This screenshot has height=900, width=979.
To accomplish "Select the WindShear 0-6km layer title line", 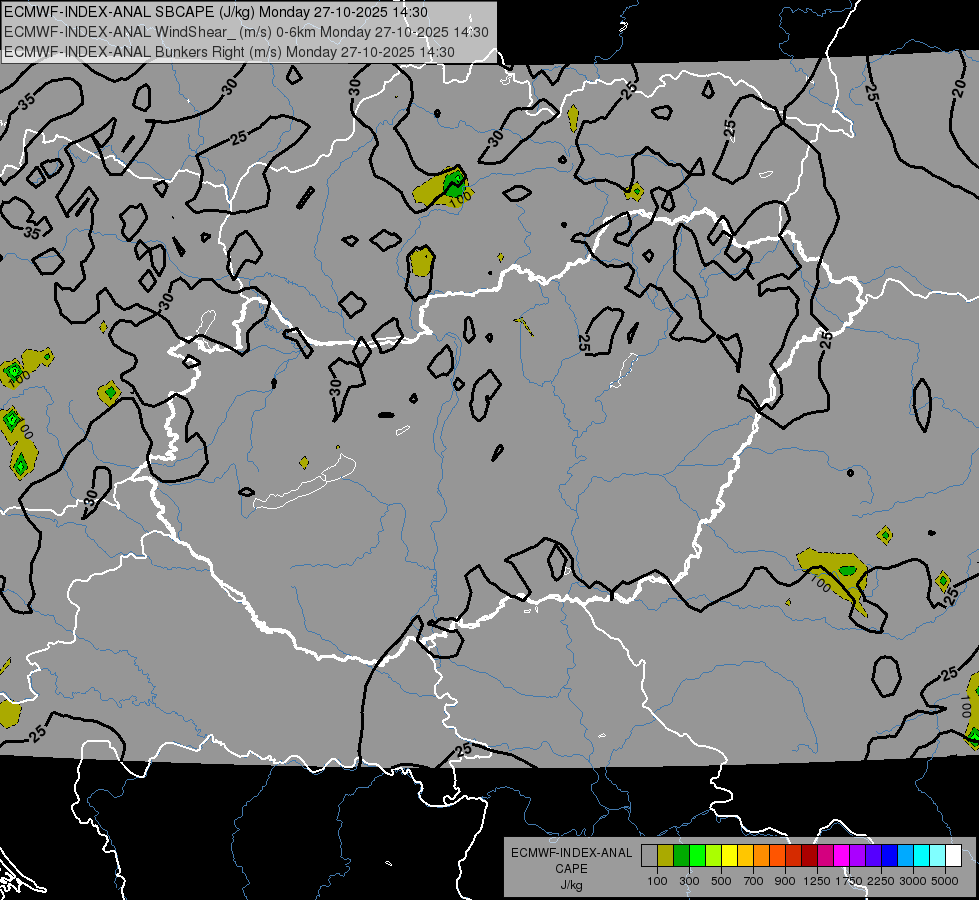I will (x=246, y=32).
